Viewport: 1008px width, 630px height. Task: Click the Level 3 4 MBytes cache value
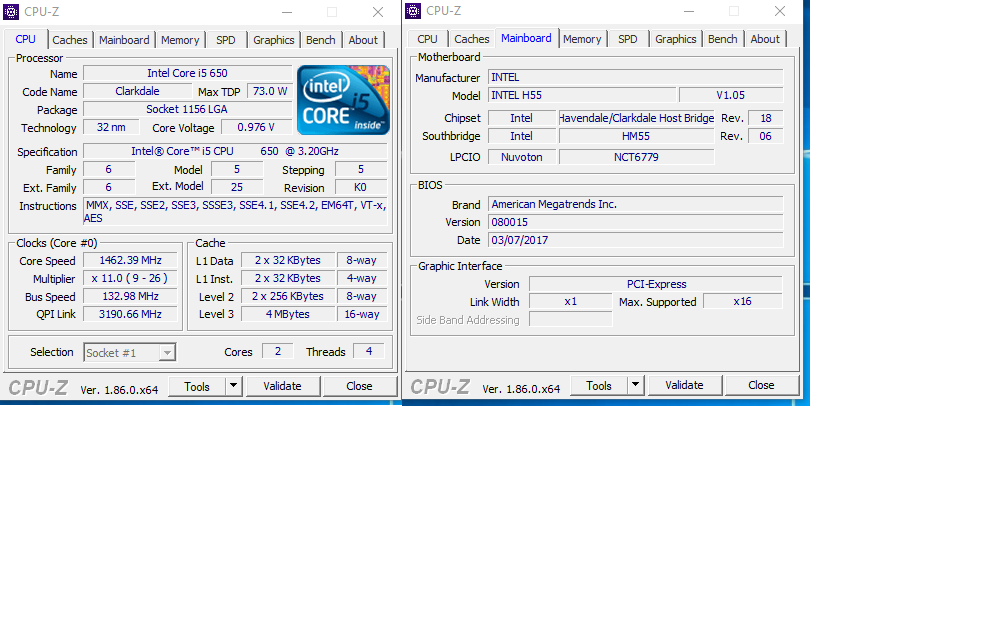(288, 314)
